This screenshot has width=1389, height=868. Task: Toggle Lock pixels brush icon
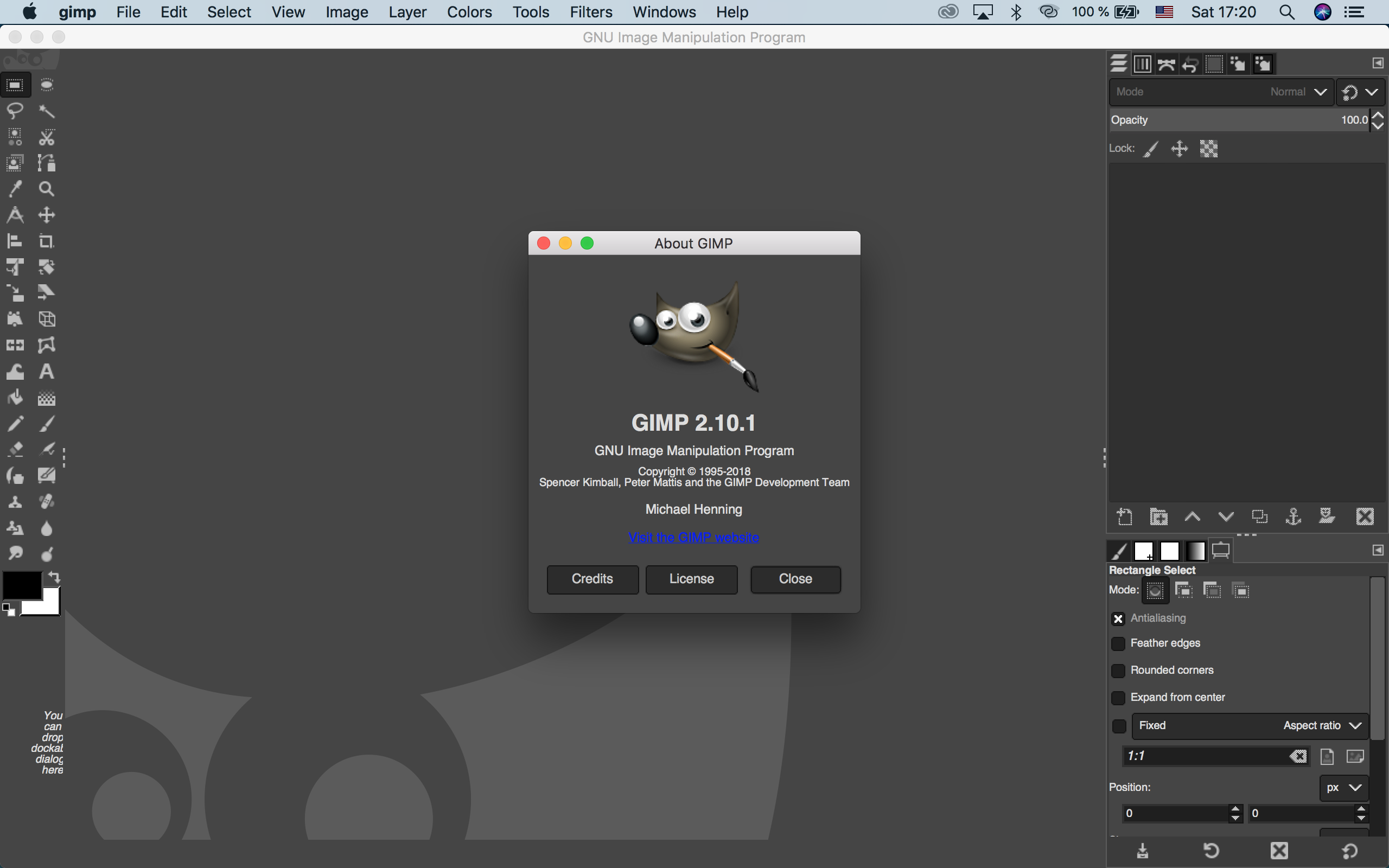coord(1151,149)
